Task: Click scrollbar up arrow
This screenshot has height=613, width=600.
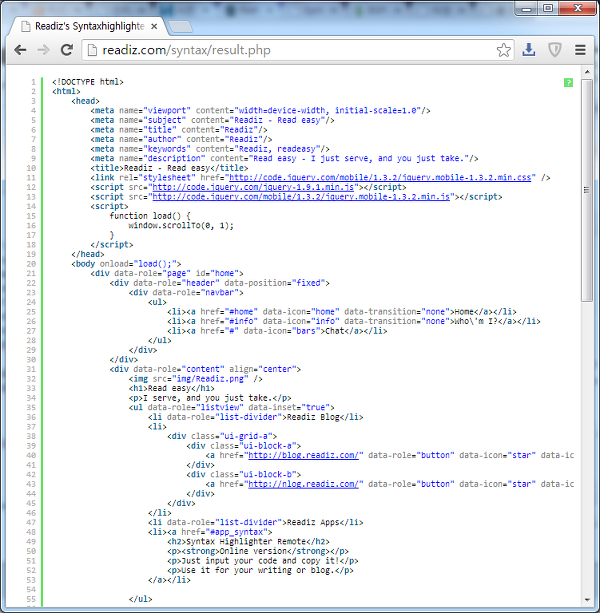Action: 587,72
